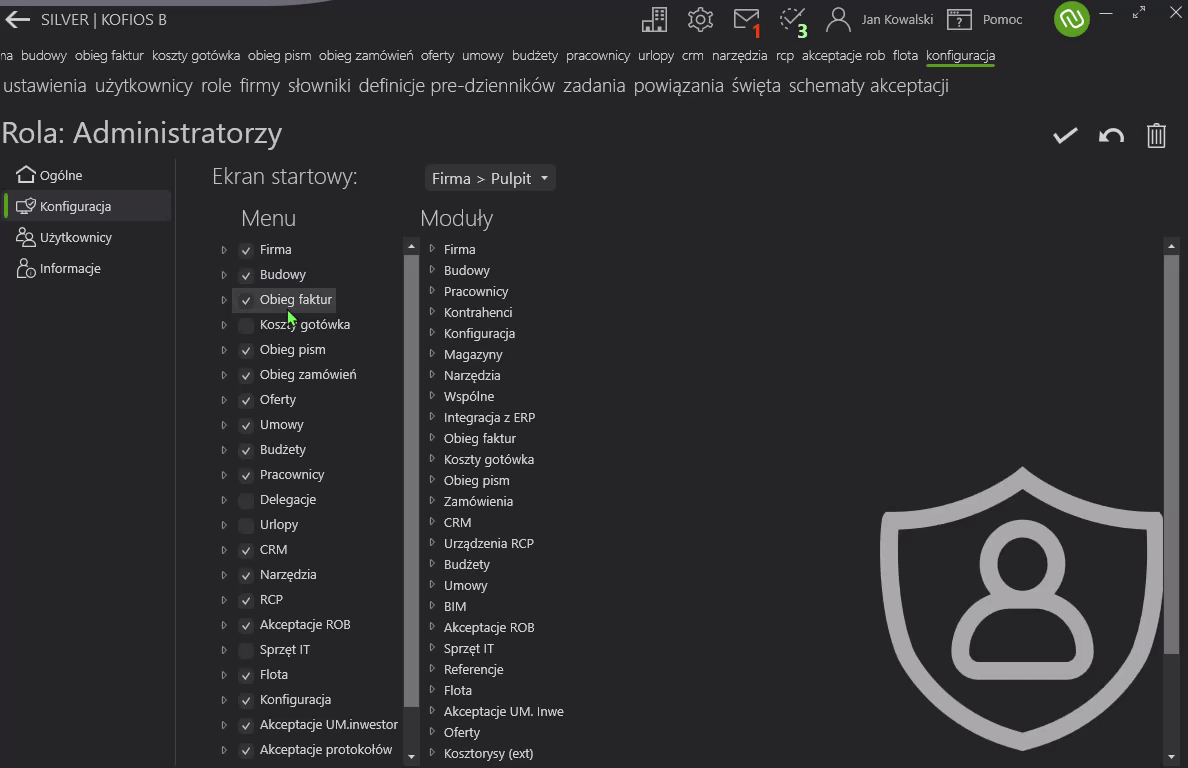Select Informacje in the sidebar

(59, 268)
